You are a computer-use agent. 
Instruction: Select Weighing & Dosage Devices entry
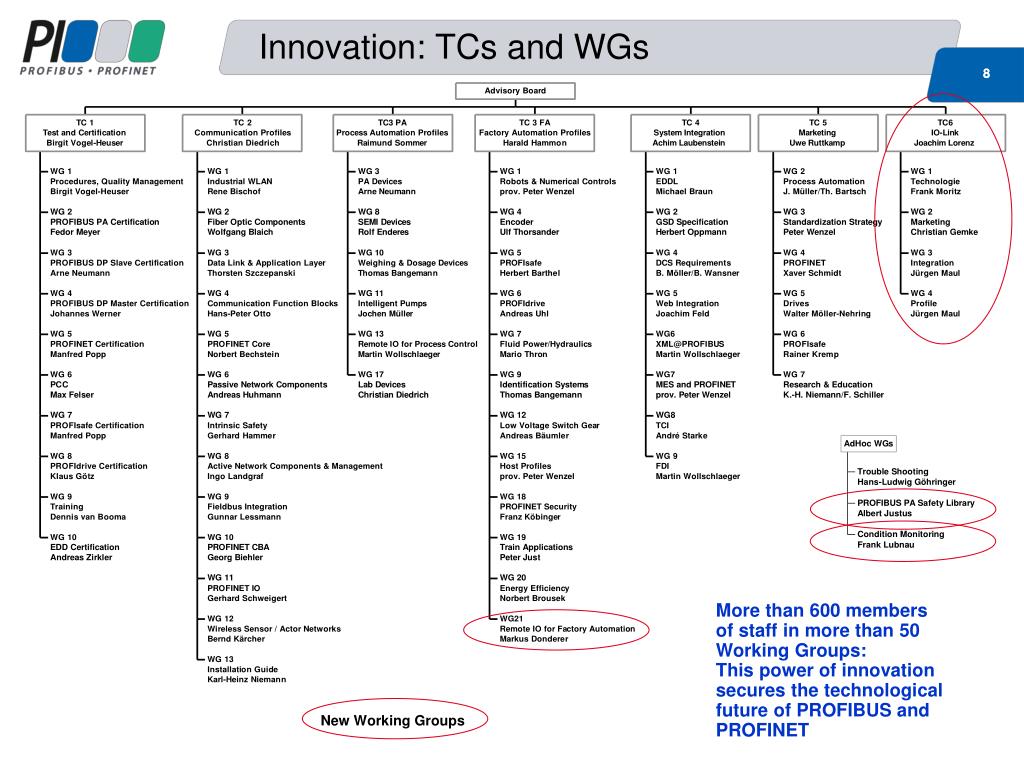(413, 263)
